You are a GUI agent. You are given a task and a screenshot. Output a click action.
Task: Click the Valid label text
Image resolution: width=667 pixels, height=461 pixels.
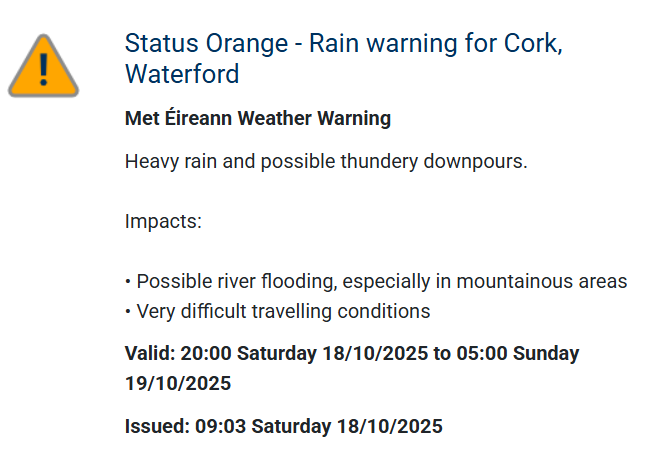[150, 353]
